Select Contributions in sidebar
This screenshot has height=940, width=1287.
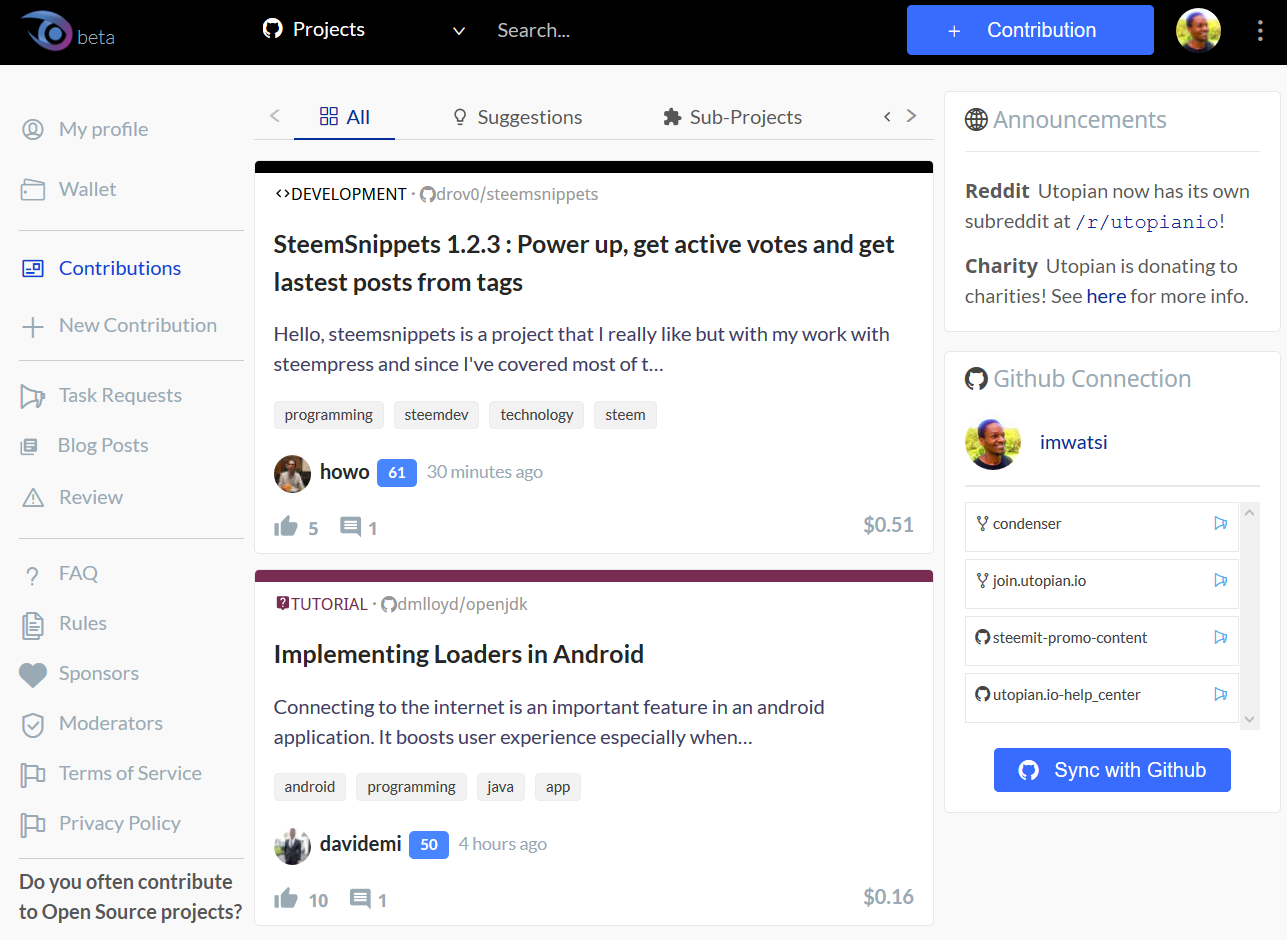[x=119, y=268]
